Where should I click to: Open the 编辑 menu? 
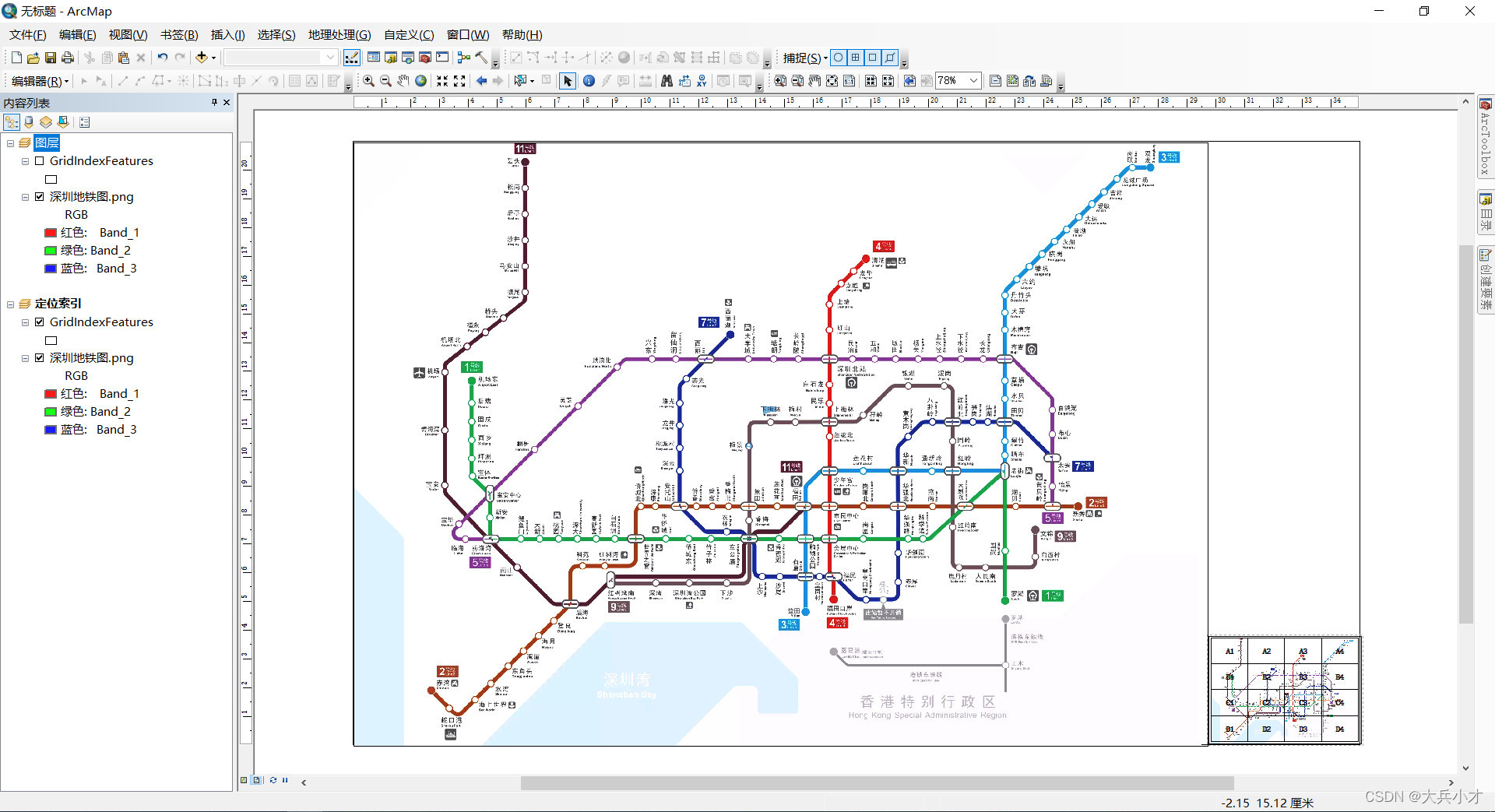[x=77, y=35]
